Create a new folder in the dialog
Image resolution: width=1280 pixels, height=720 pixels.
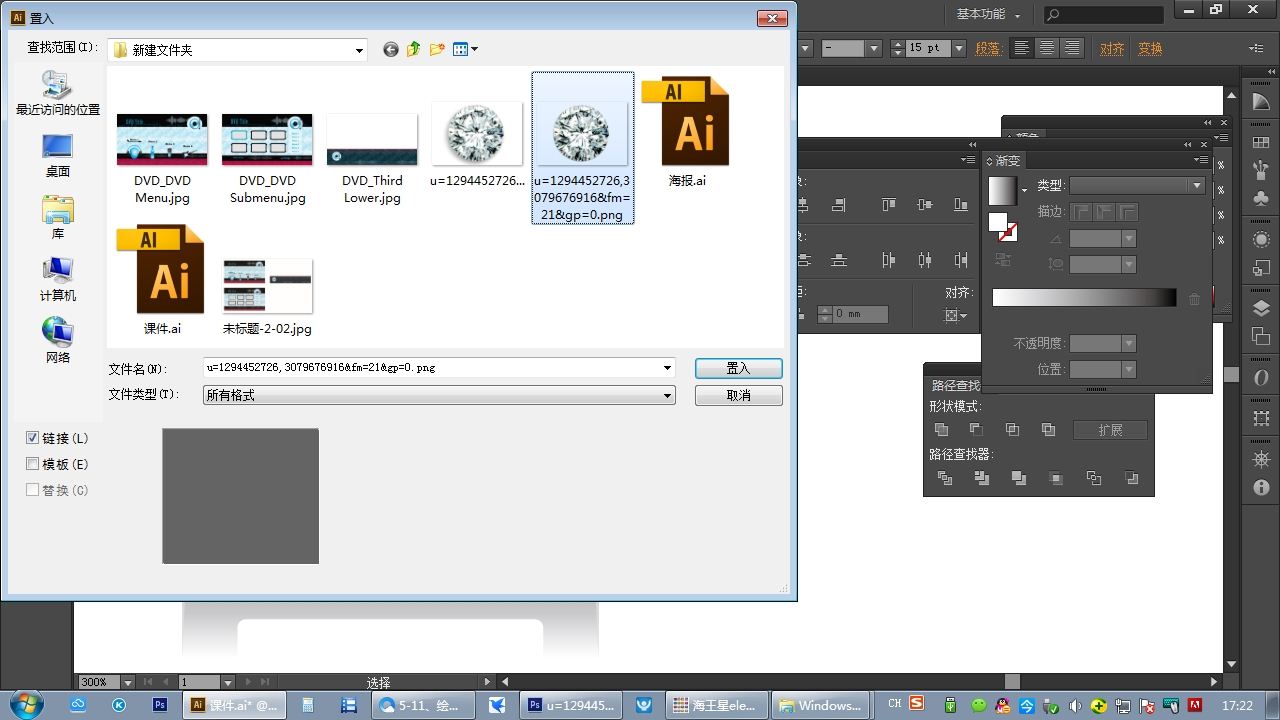(437, 49)
